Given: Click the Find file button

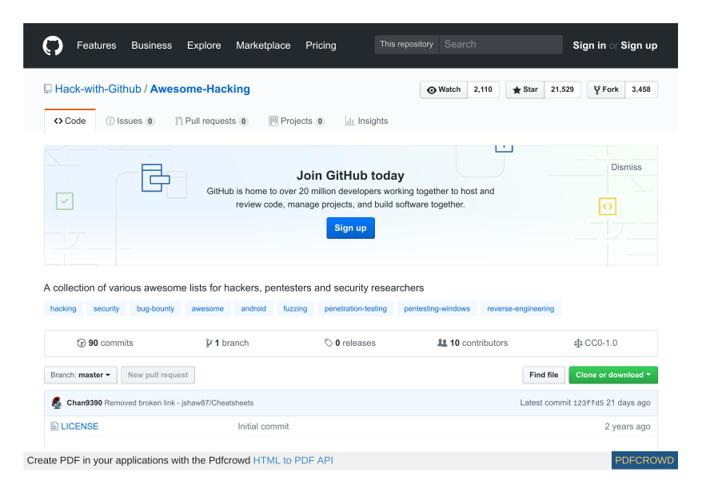Looking at the screenshot, I should coord(543,375).
